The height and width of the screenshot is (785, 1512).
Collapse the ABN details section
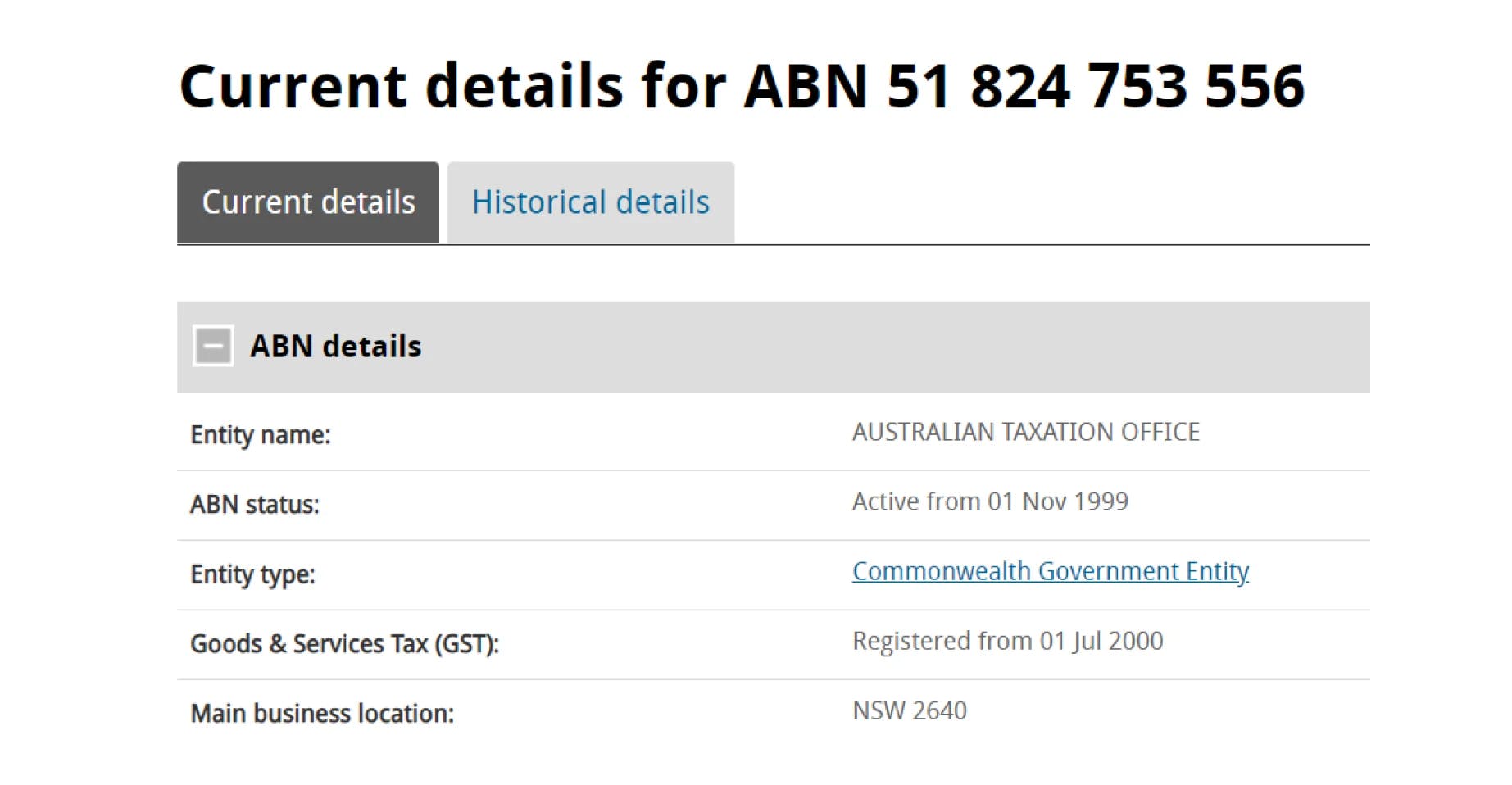click(213, 346)
